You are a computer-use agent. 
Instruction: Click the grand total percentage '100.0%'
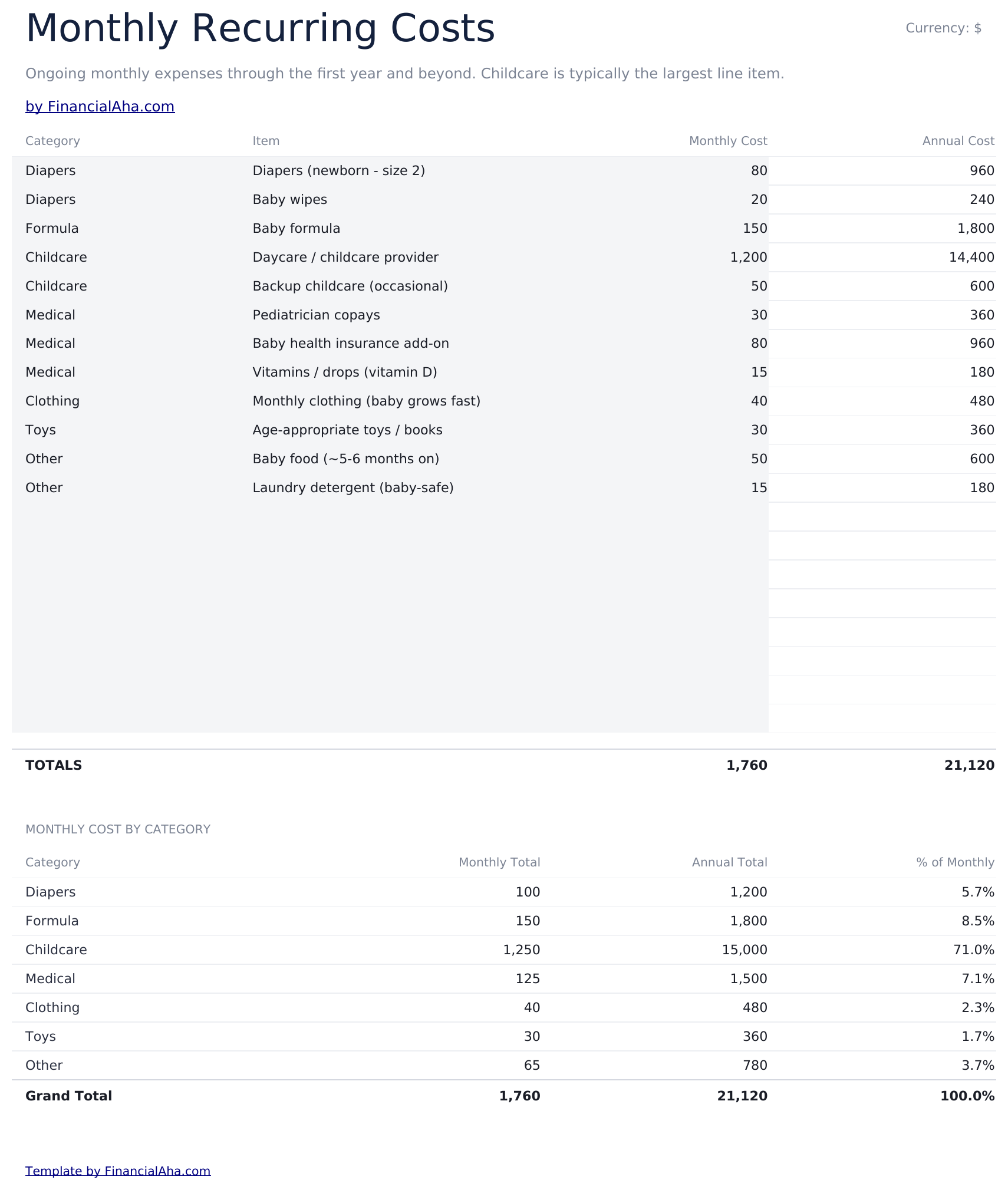pos(967,1096)
